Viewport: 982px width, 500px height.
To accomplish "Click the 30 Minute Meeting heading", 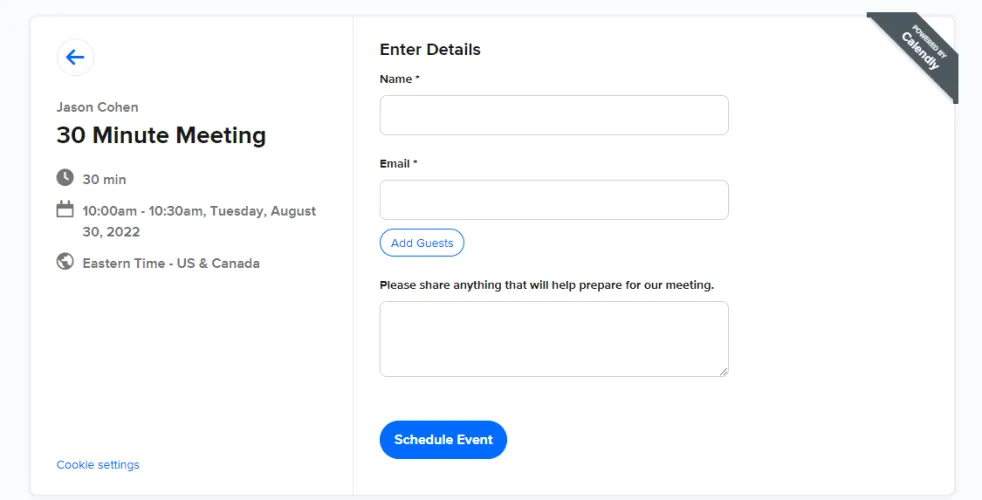I will tap(161, 135).
